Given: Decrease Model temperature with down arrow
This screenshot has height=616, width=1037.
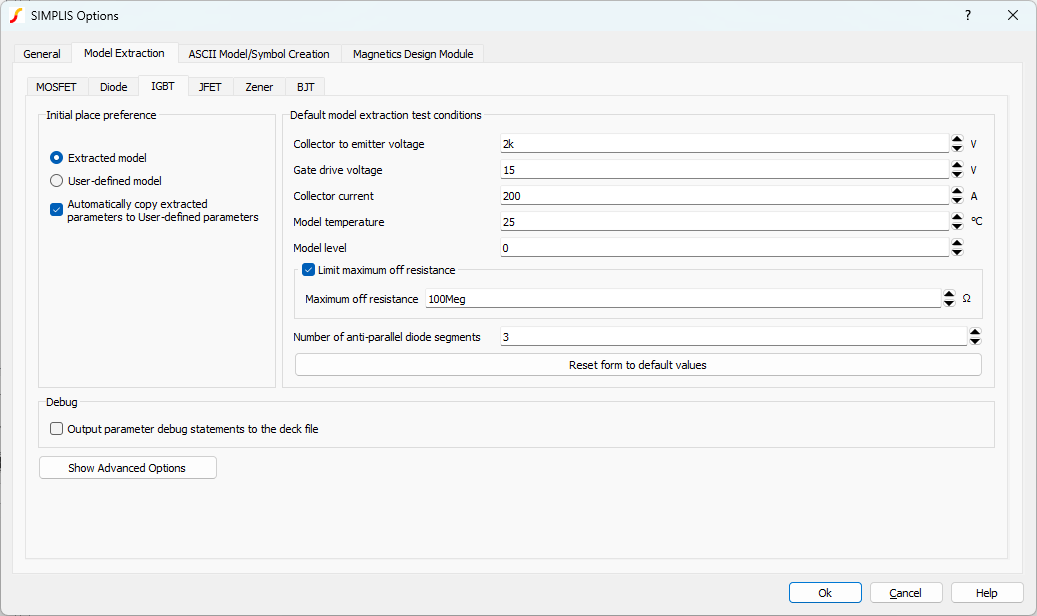Looking at the screenshot, I should (957, 226).
